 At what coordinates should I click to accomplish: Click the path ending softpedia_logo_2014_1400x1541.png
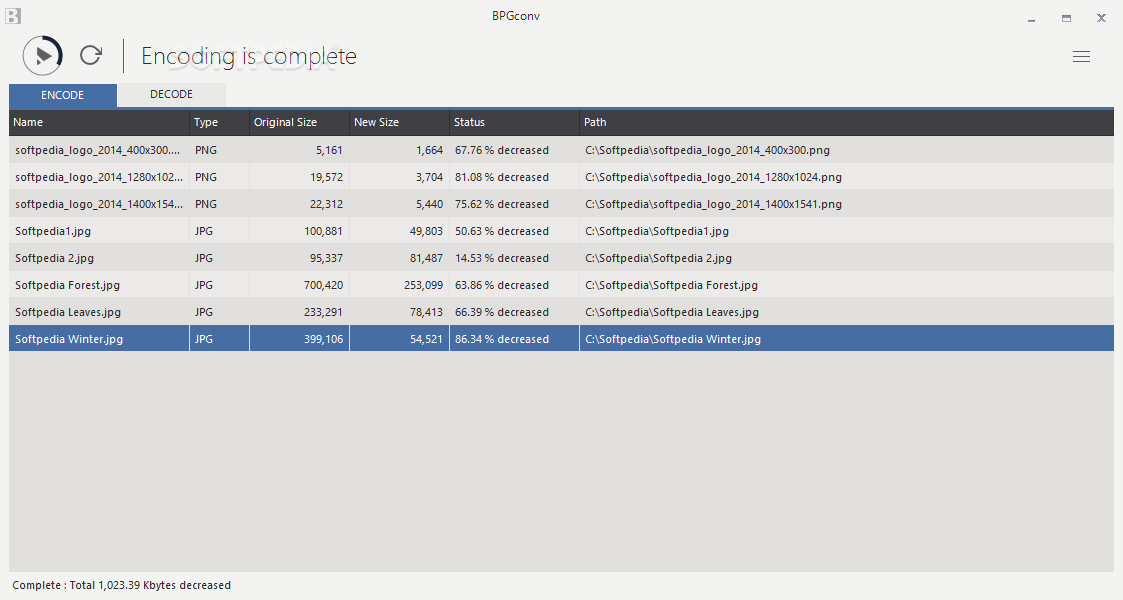point(713,204)
